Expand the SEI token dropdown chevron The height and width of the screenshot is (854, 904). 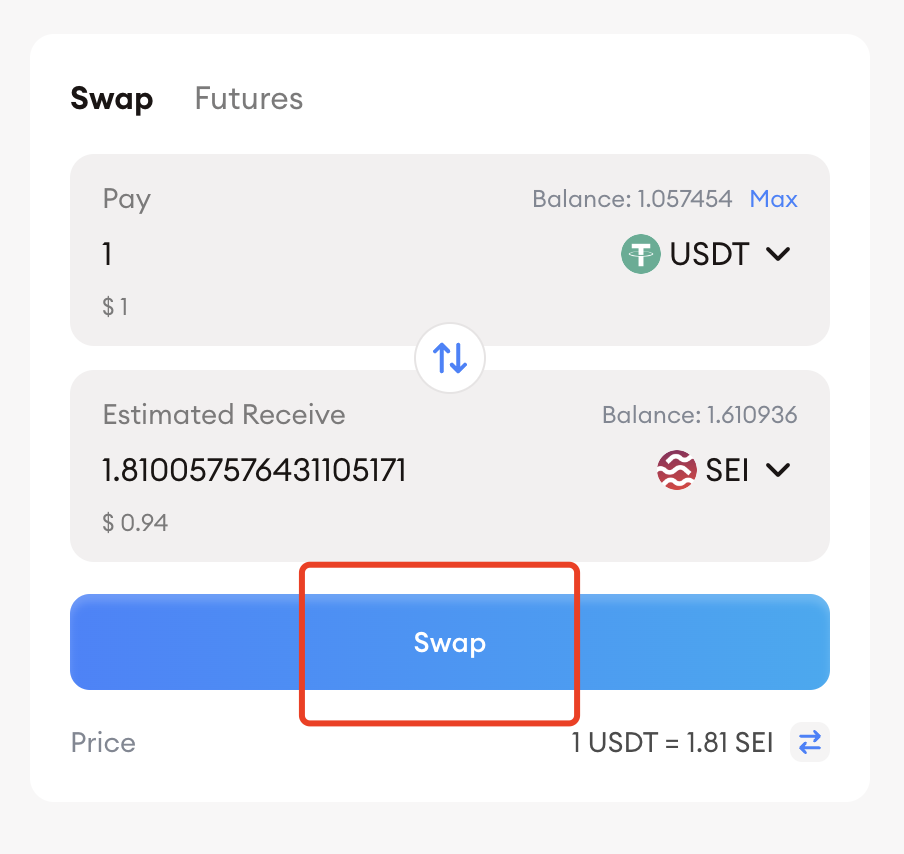tap(778, 469)
